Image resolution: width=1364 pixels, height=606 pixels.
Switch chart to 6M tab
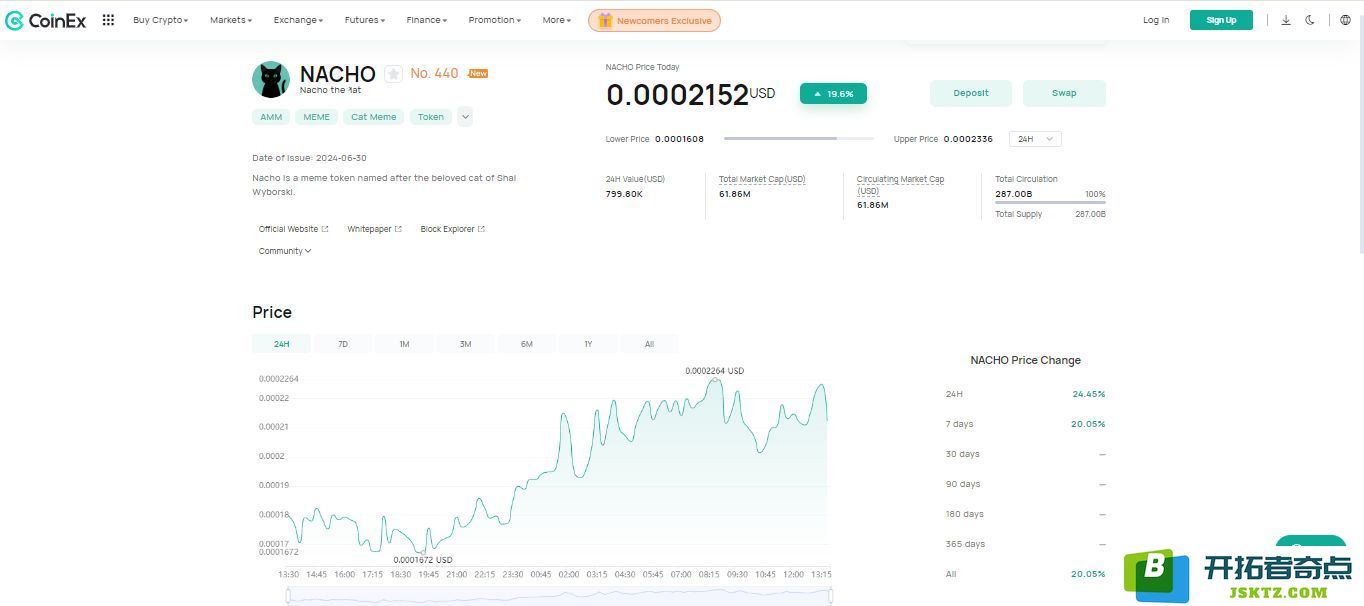[527, 344]
